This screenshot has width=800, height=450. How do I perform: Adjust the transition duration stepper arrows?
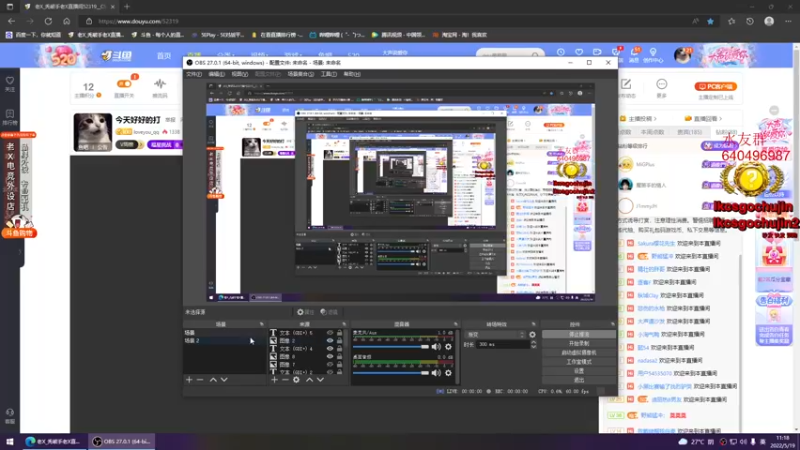(x=533, y=344)
